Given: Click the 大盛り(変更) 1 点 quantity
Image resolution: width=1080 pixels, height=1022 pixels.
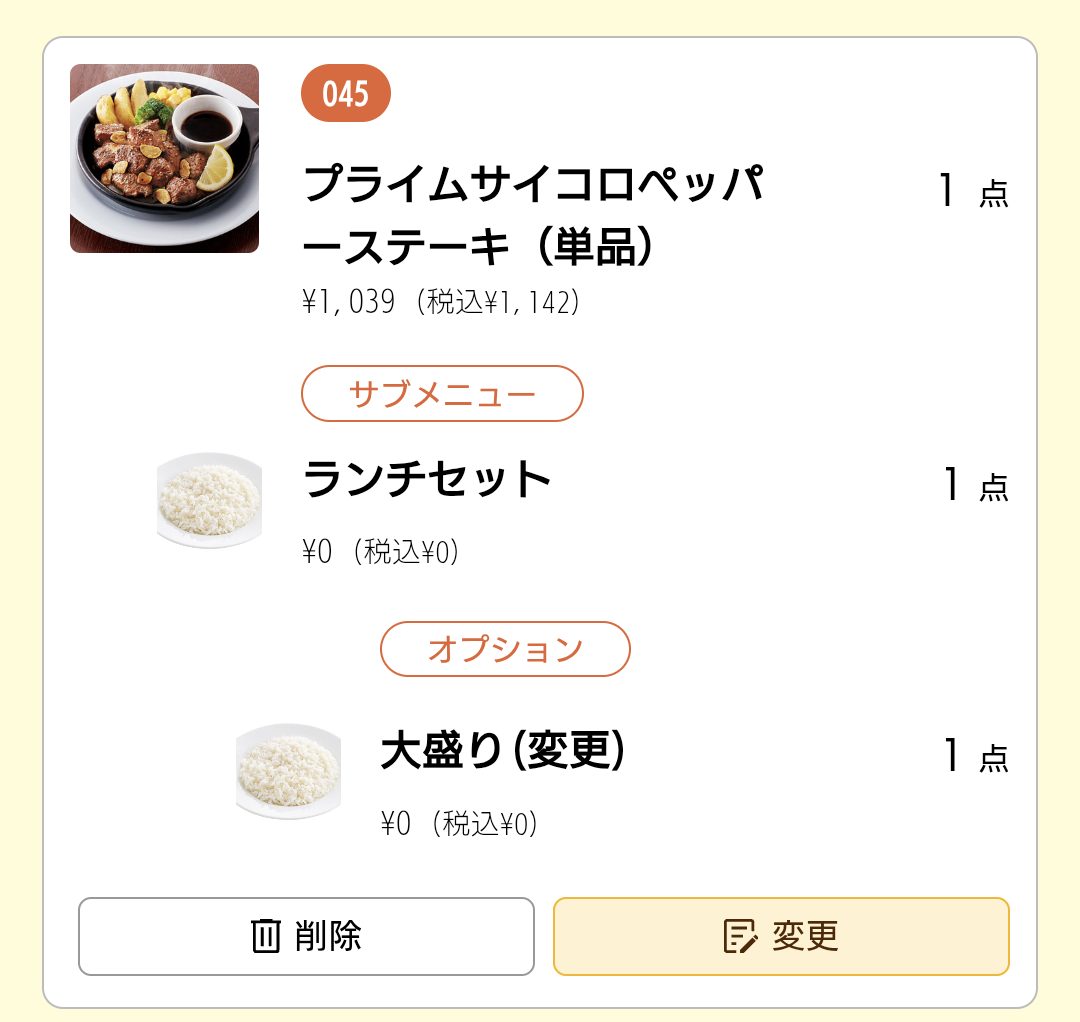Looking at the screenshot, I should 975,757.
